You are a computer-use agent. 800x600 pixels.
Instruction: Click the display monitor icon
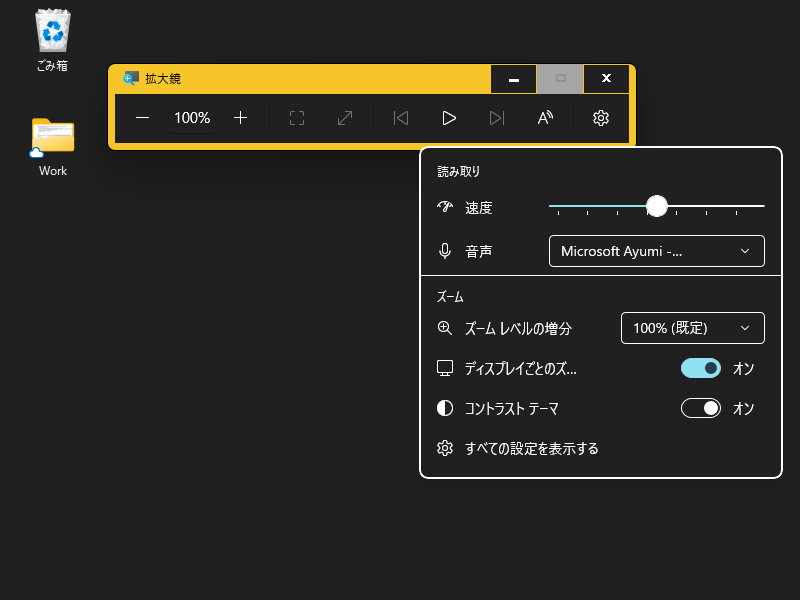point(445,368)
